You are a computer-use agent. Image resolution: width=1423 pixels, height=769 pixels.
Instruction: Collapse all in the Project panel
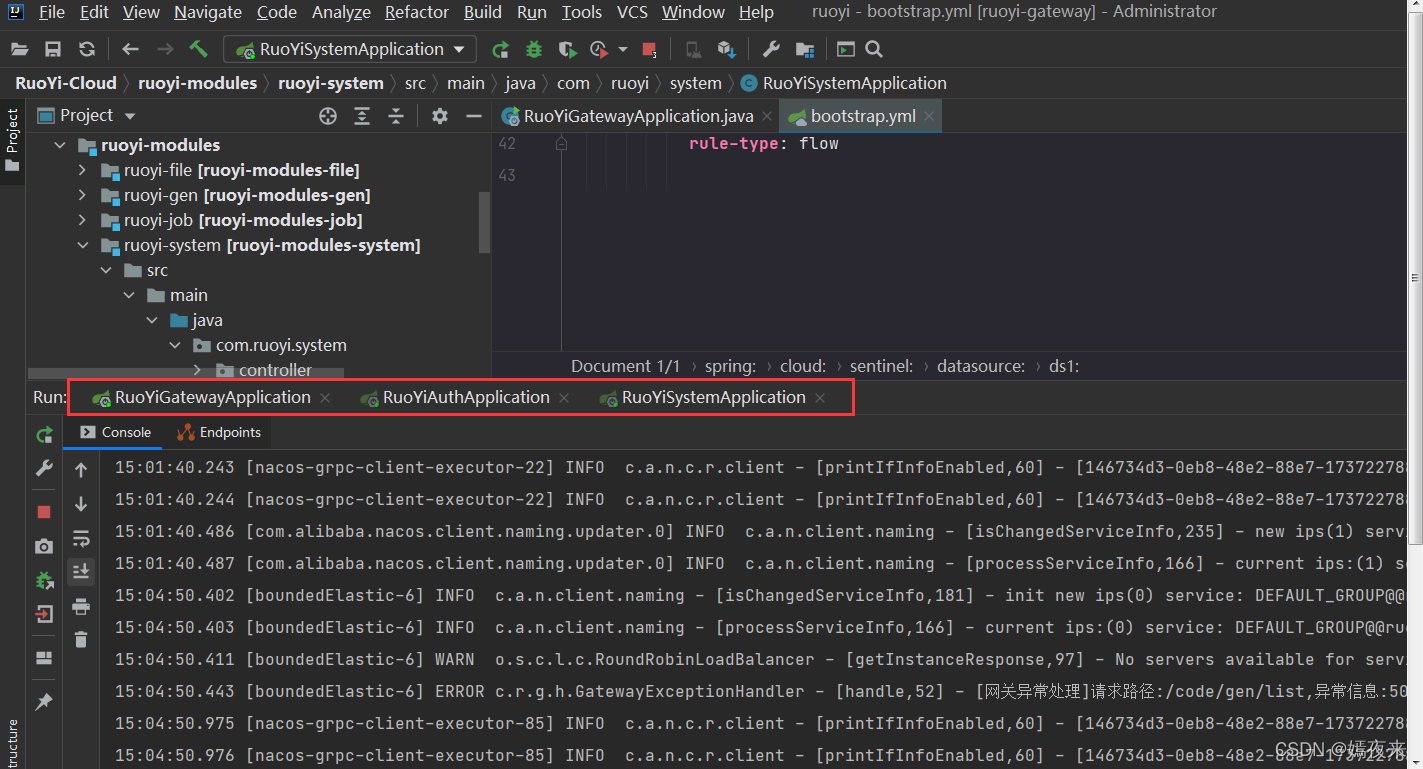tap(396, 116)
